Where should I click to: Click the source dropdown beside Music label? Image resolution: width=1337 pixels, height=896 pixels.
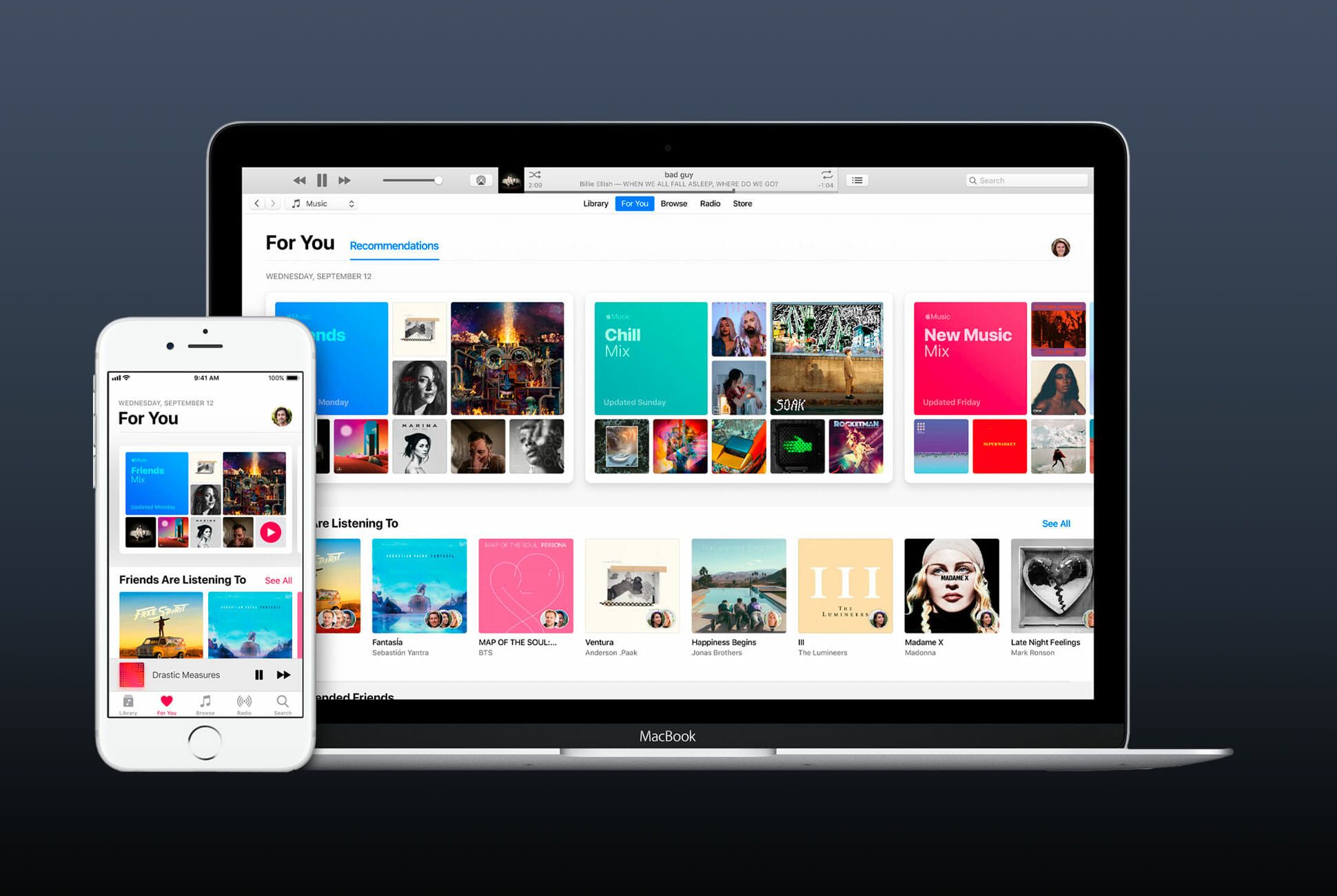point(353,204)
